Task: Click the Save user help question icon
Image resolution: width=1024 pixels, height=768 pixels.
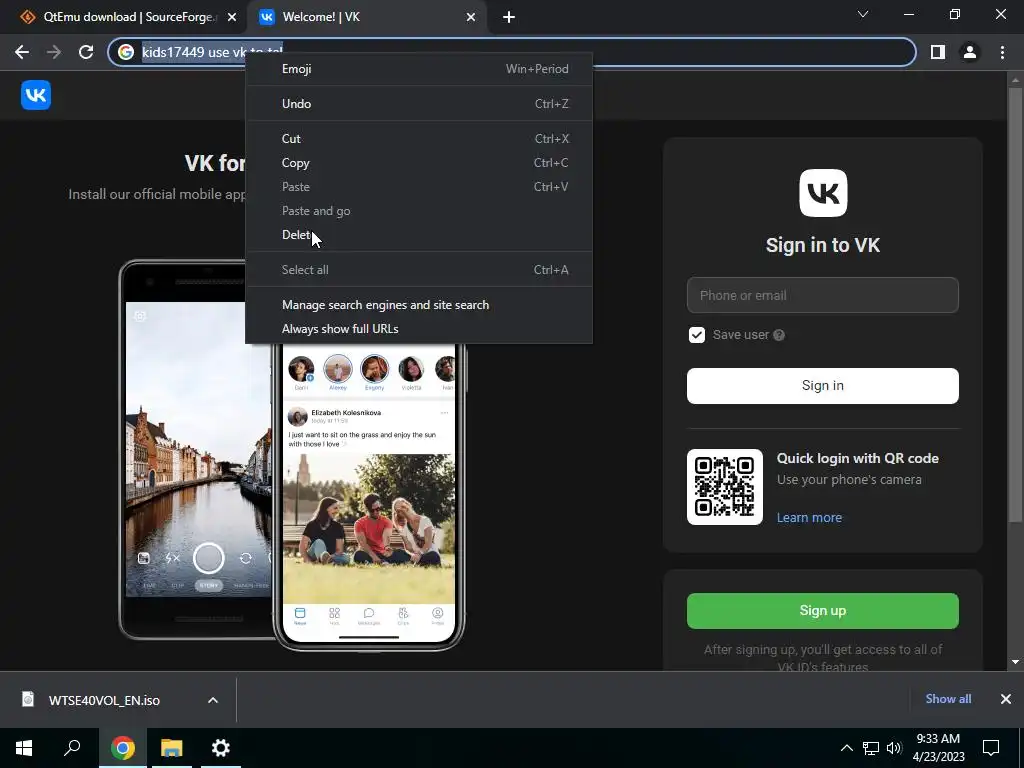Action: 778,335
